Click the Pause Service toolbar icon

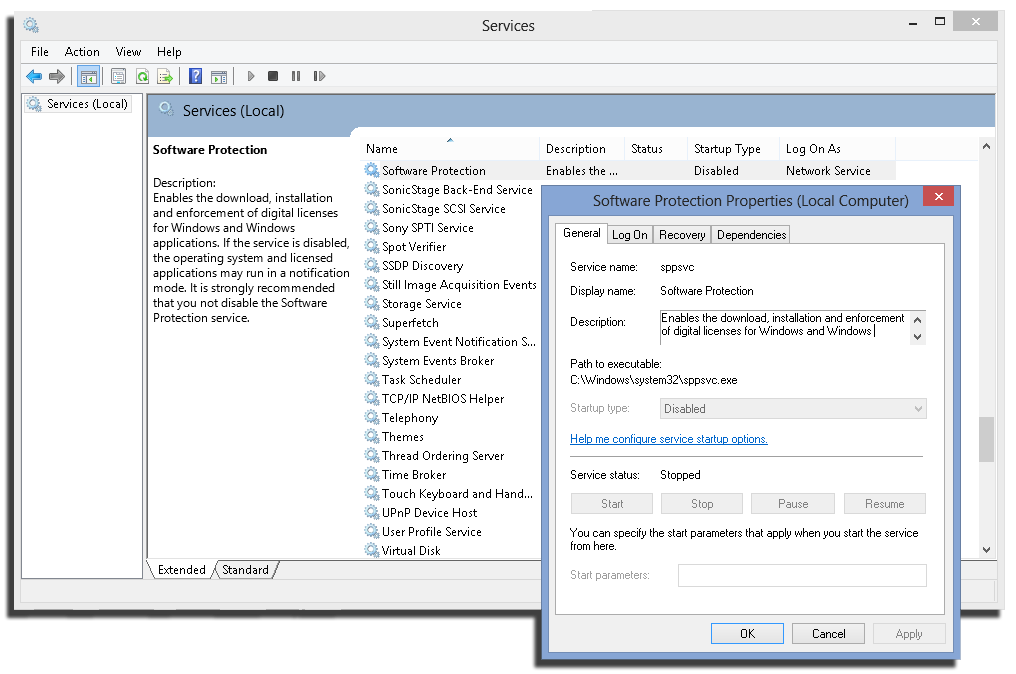pos(295,76)
